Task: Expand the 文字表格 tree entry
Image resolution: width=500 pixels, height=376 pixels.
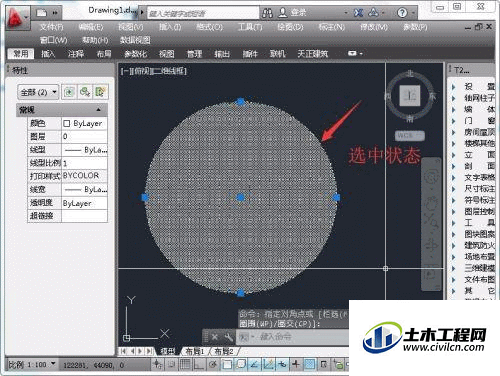Action: pyautogui.click(x=453, y=177)
